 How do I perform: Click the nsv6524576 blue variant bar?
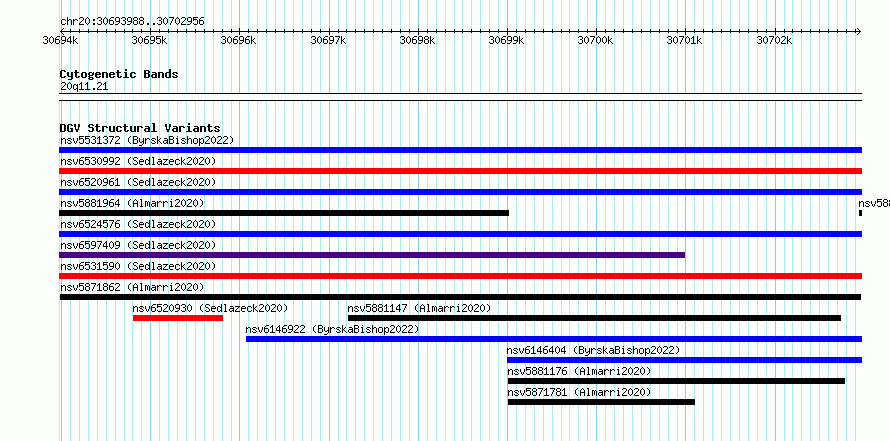coord(460,234)
